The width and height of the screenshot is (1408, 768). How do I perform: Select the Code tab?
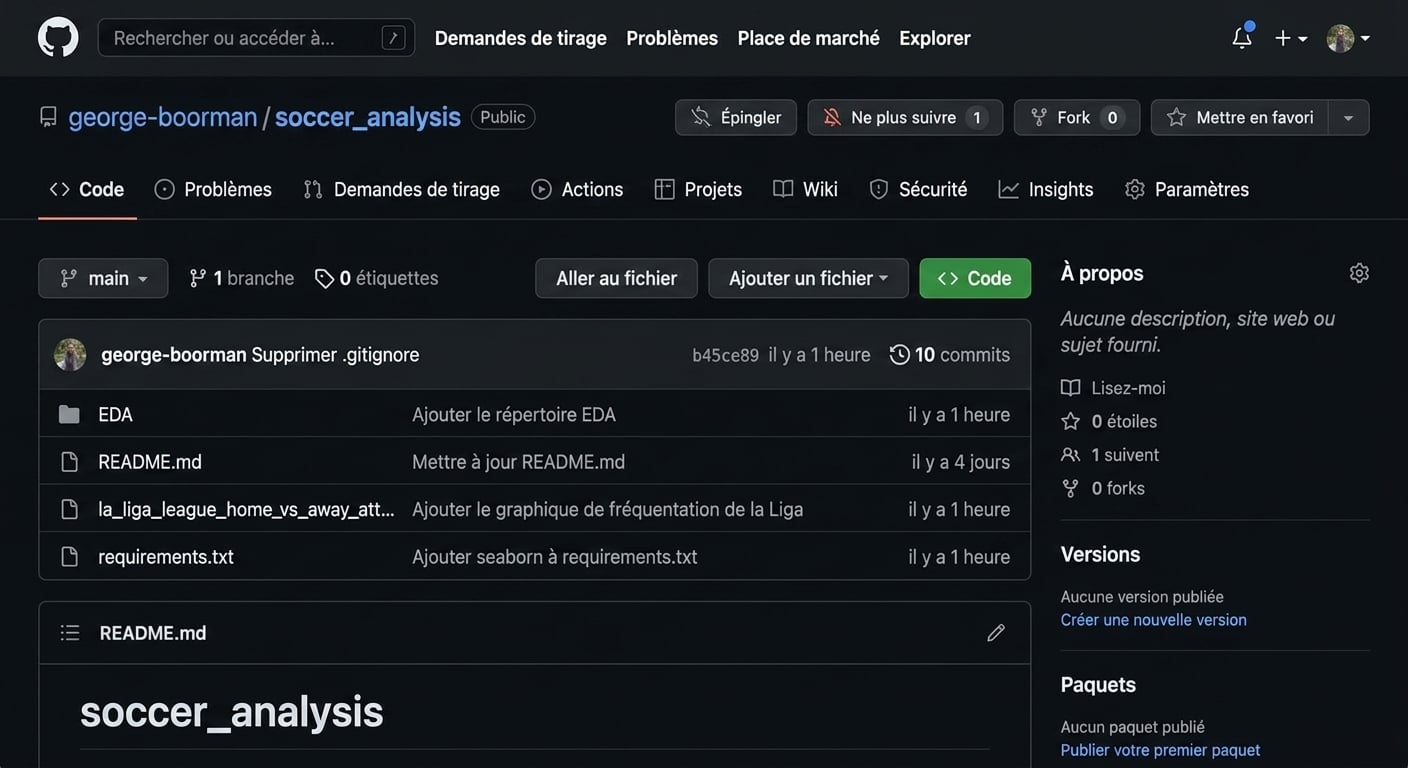pyautogui.click(x=87, y=189)
